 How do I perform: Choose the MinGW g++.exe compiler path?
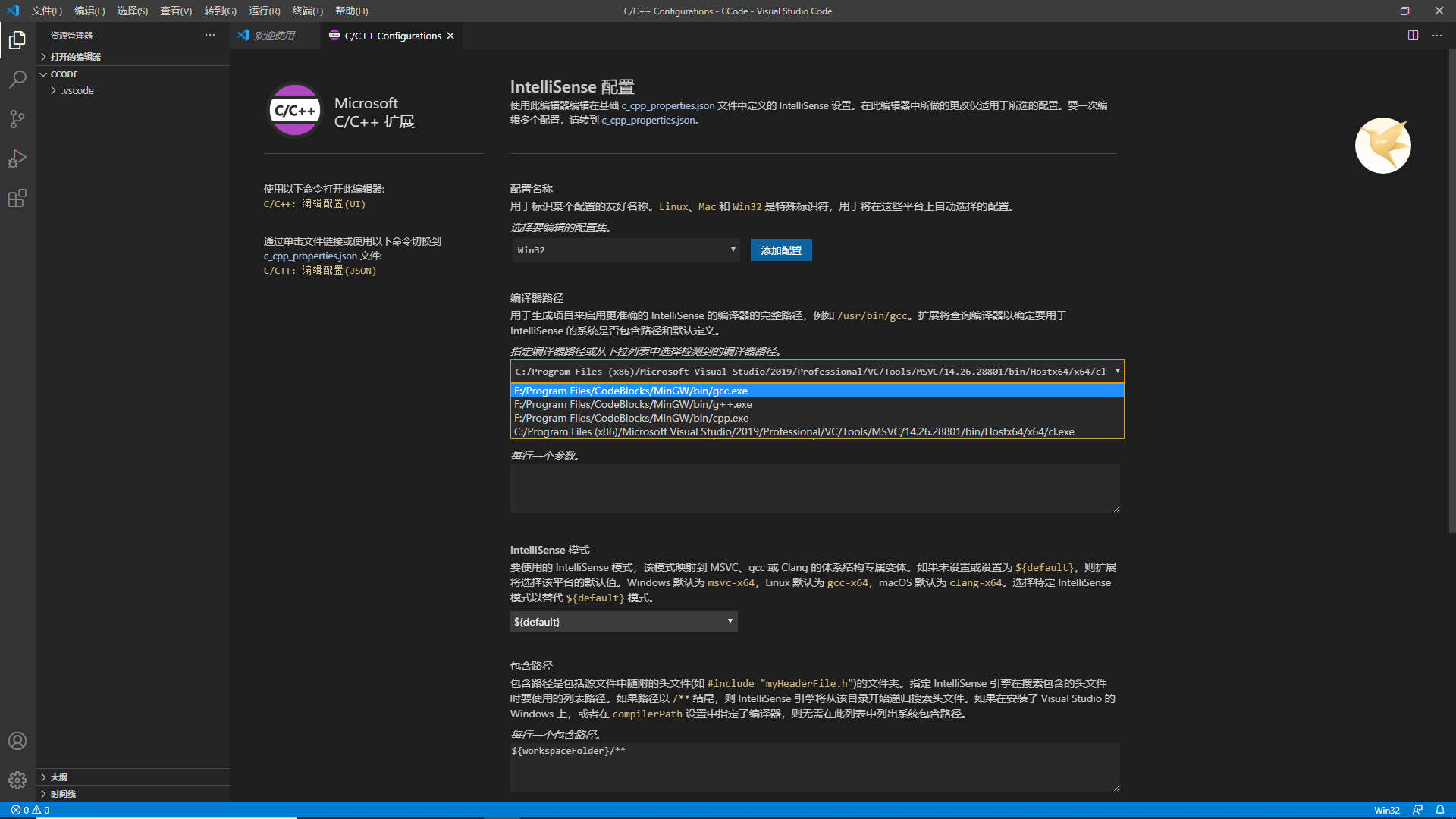coord(817,404)
